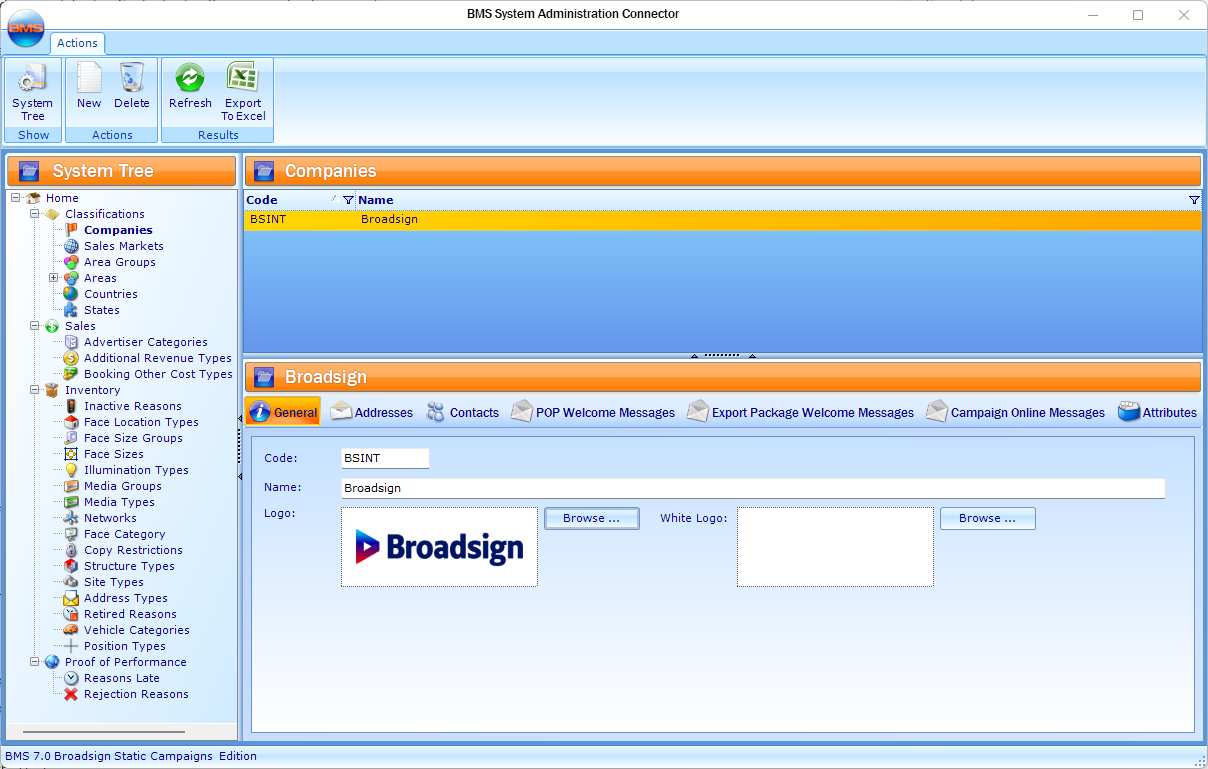
Task: Click the Countries globe icon
Action: [x=71, y=294]
